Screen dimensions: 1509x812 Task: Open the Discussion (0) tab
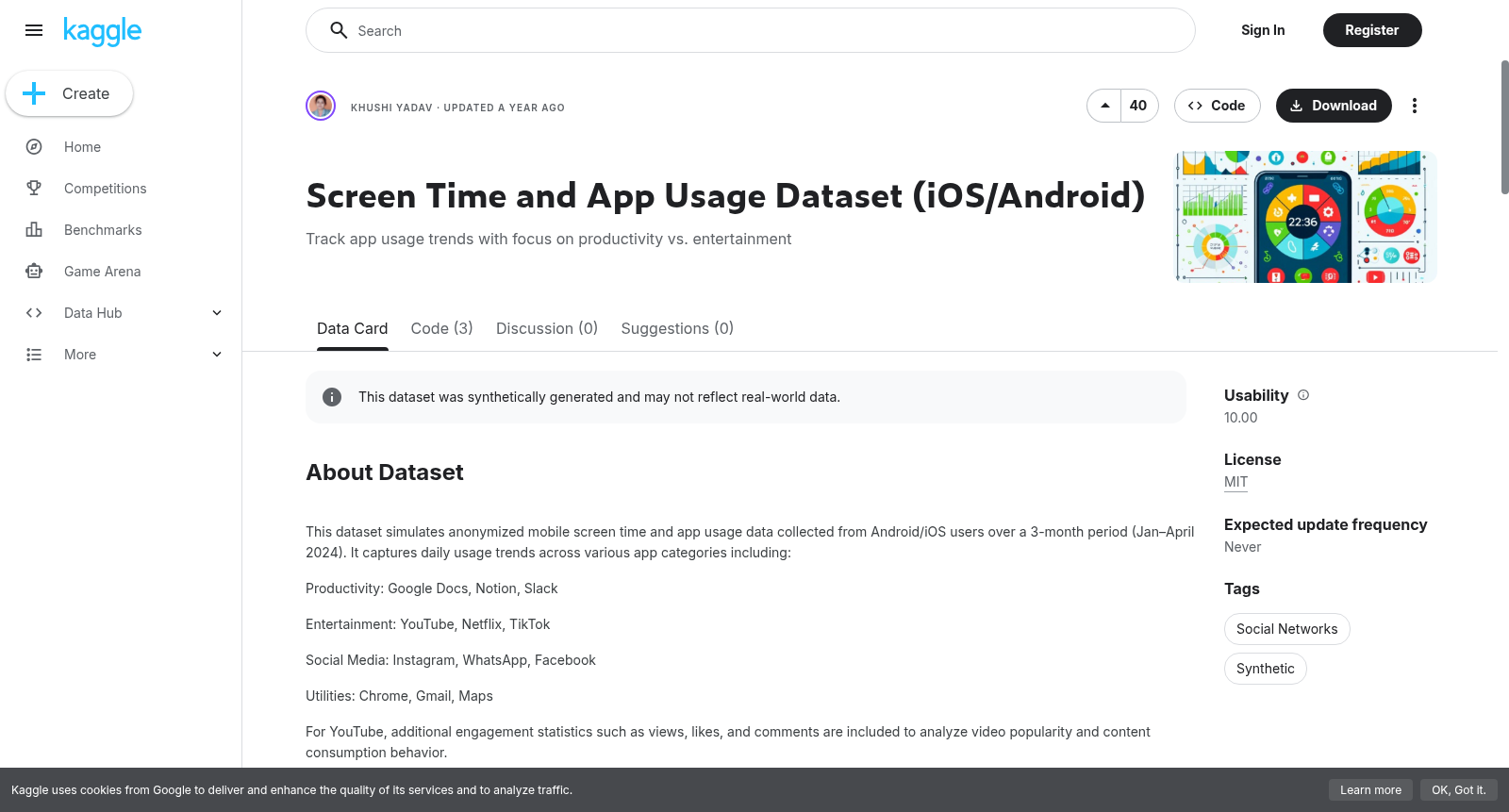tap(547, 328)
